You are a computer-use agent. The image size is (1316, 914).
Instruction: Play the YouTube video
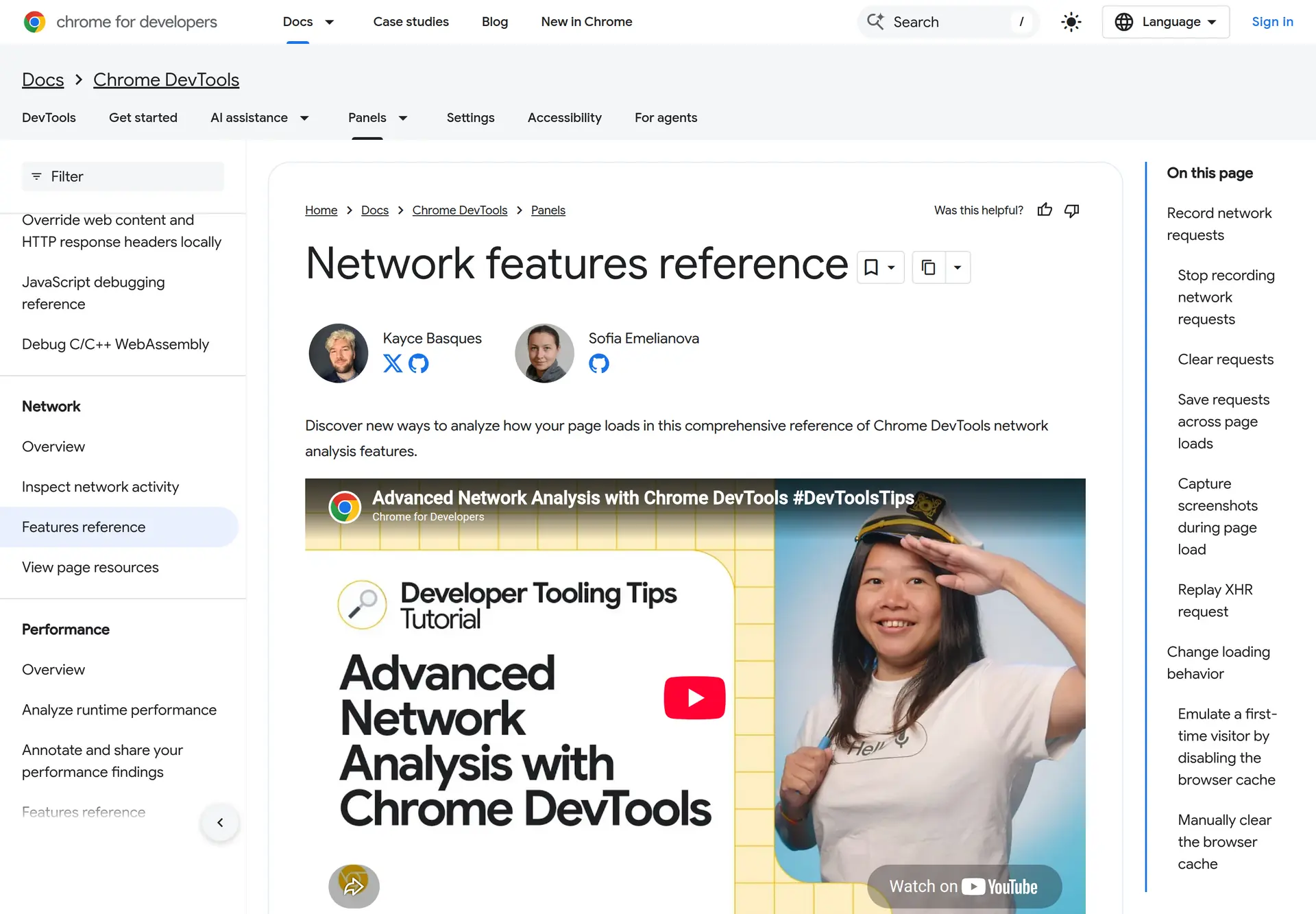click(694, 698)
